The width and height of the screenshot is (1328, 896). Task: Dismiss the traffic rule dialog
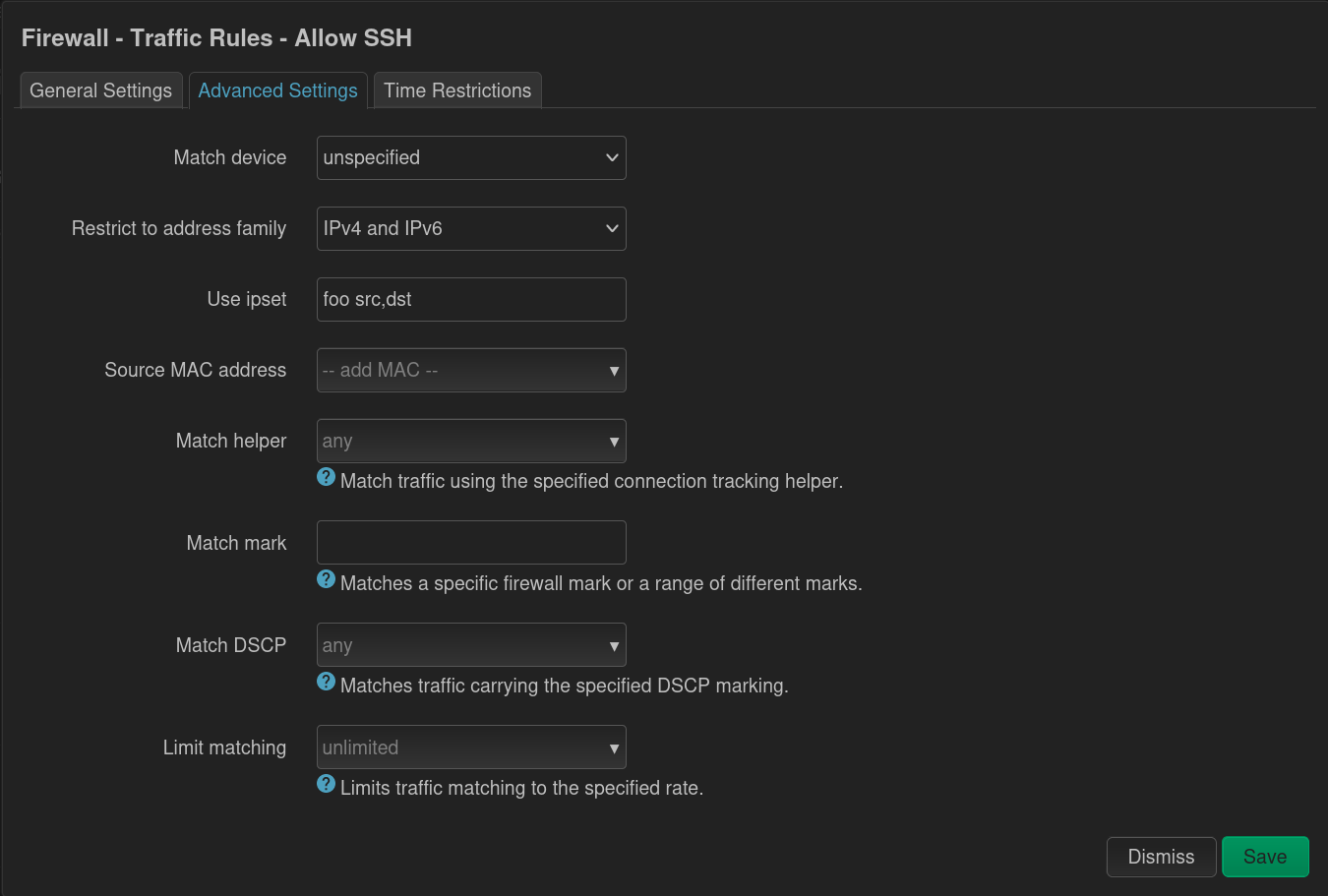1161,856
